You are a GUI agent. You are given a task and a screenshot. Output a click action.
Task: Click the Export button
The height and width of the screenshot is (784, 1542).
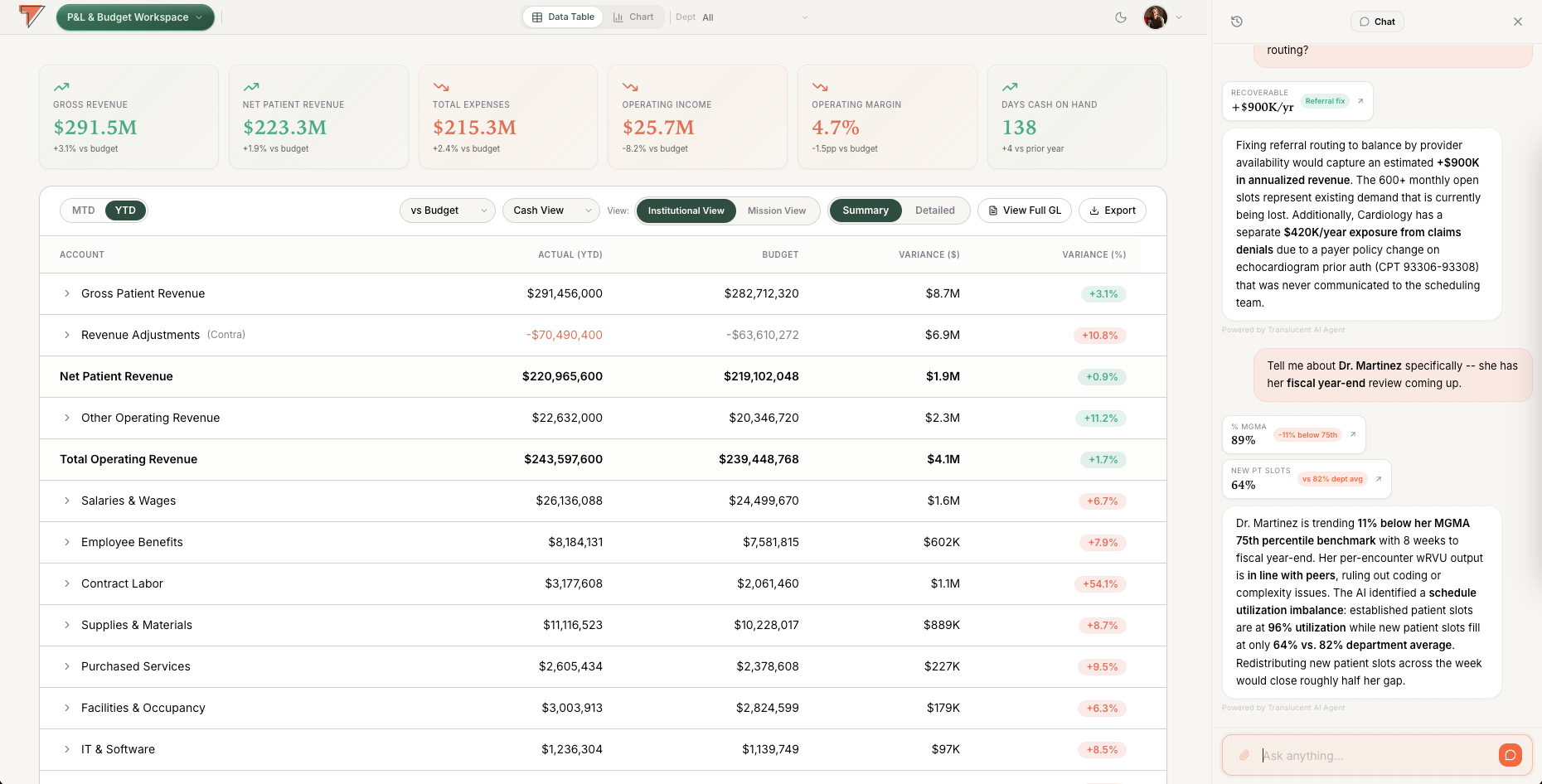pyautogui.click(x=1113, y=211)
